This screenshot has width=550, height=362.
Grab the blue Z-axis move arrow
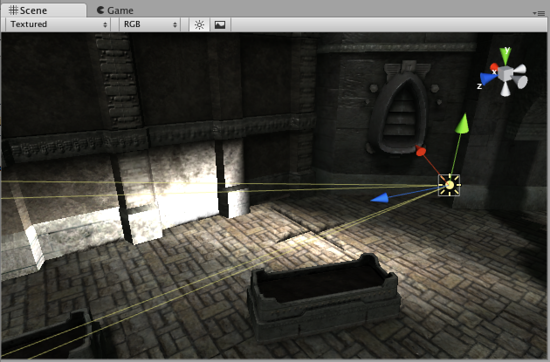point(380,198)
